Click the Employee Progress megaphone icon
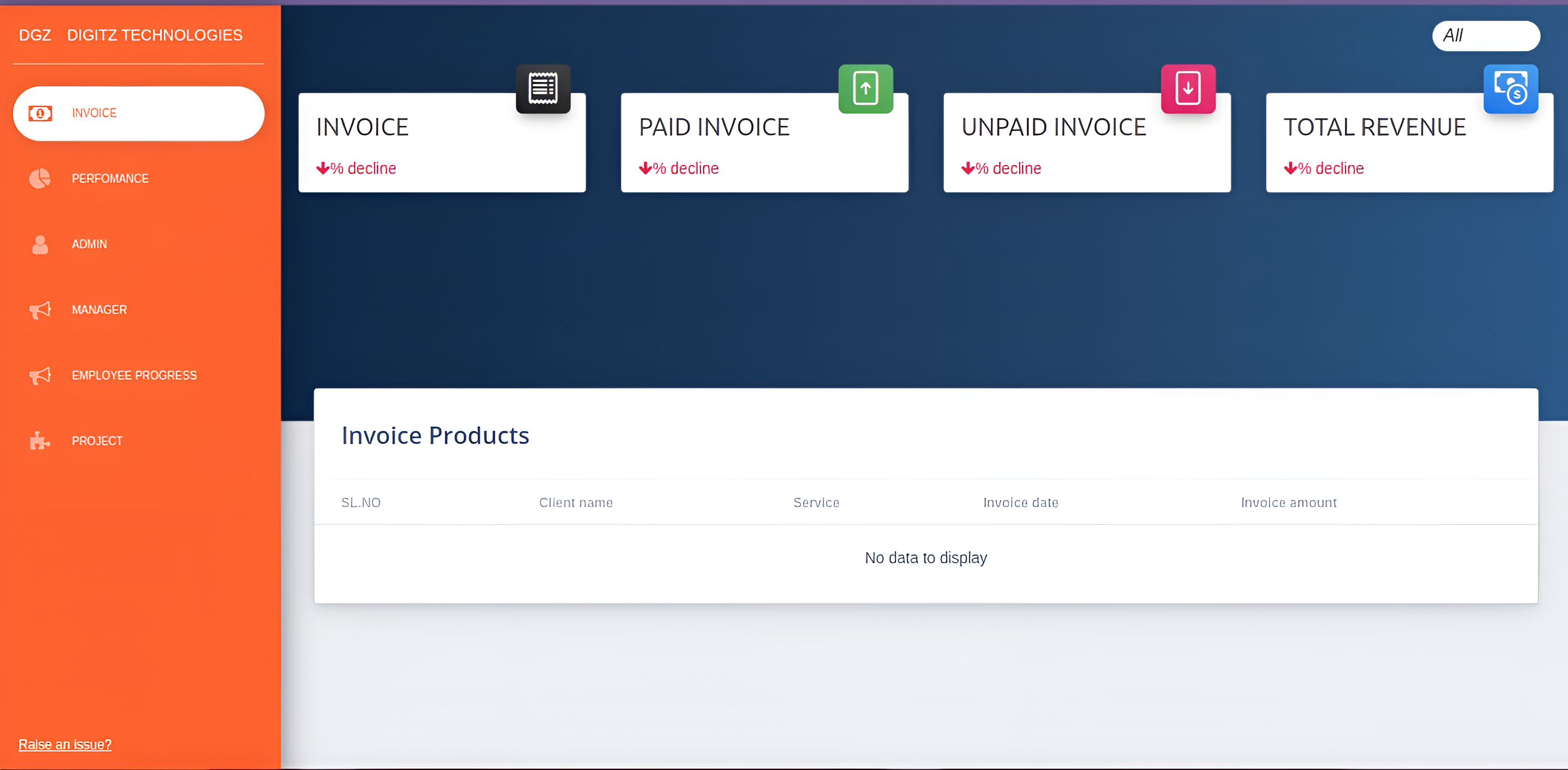Viewport: 1568px width, 770px height. click(40, 376)
